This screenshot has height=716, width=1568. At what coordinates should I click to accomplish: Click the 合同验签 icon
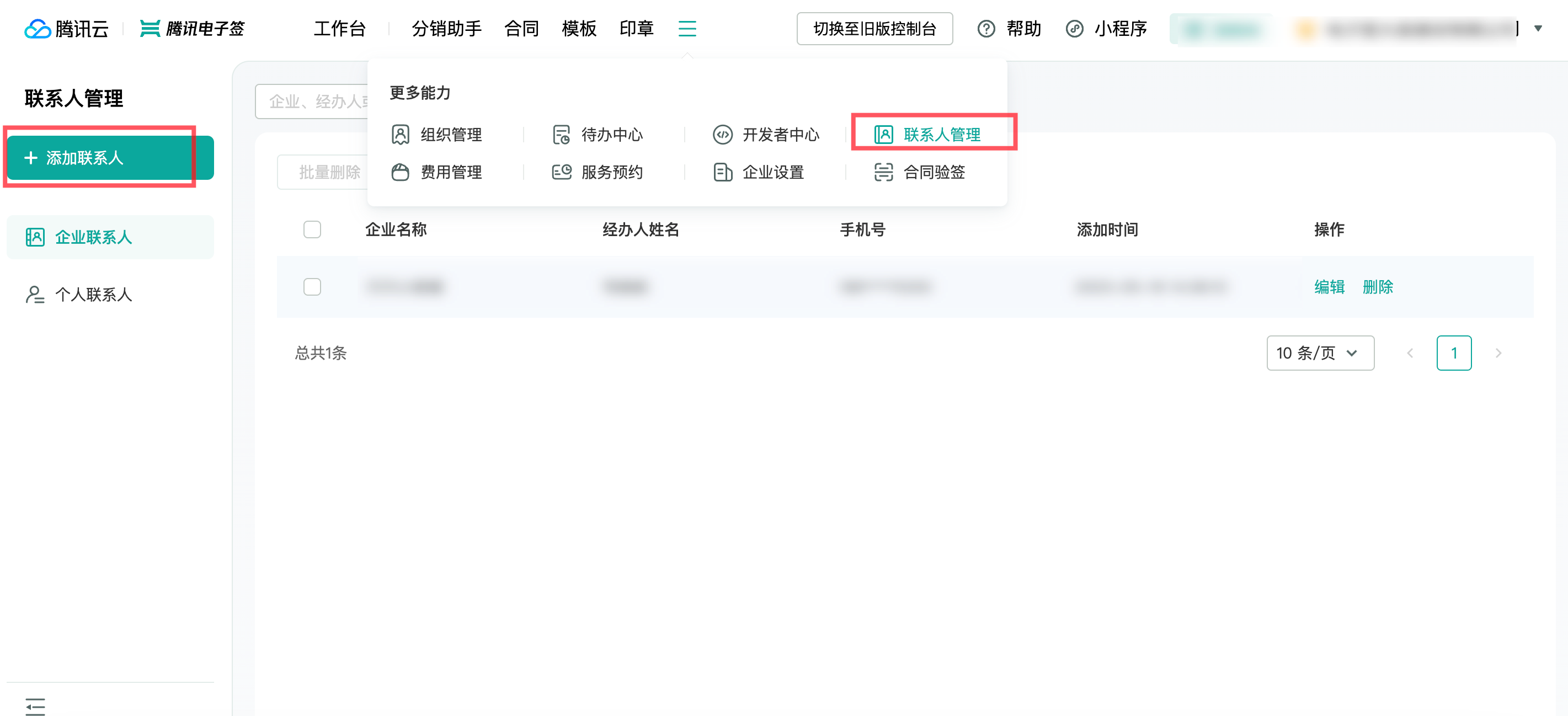pyautogui.click(x=883, y=172)
